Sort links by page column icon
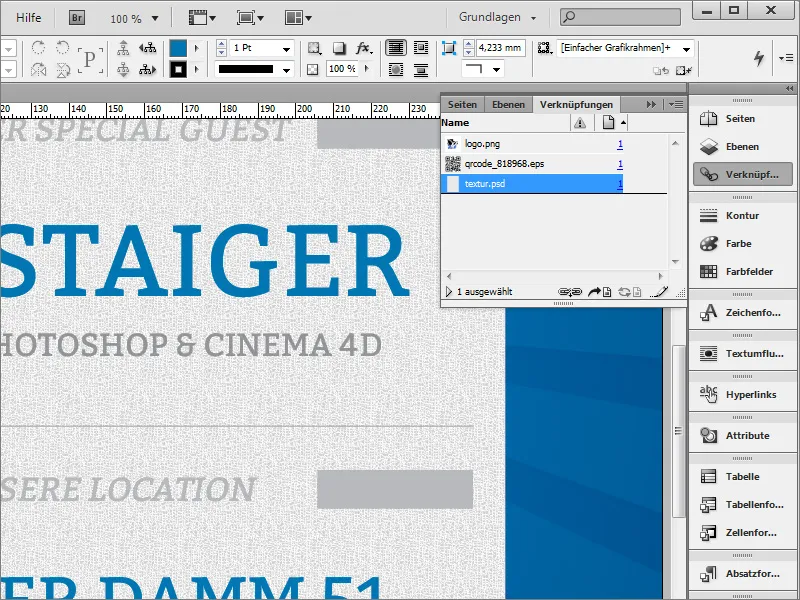The height and width of the screenshot is (600, 800). coord(608,123)
